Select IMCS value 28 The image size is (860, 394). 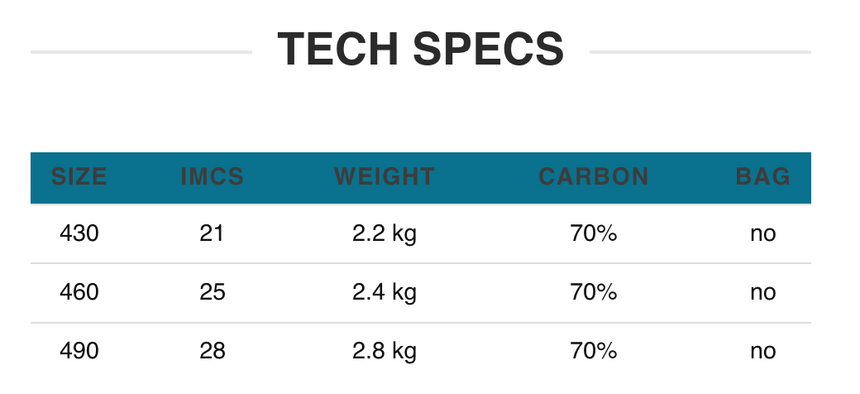coord(212,351)
